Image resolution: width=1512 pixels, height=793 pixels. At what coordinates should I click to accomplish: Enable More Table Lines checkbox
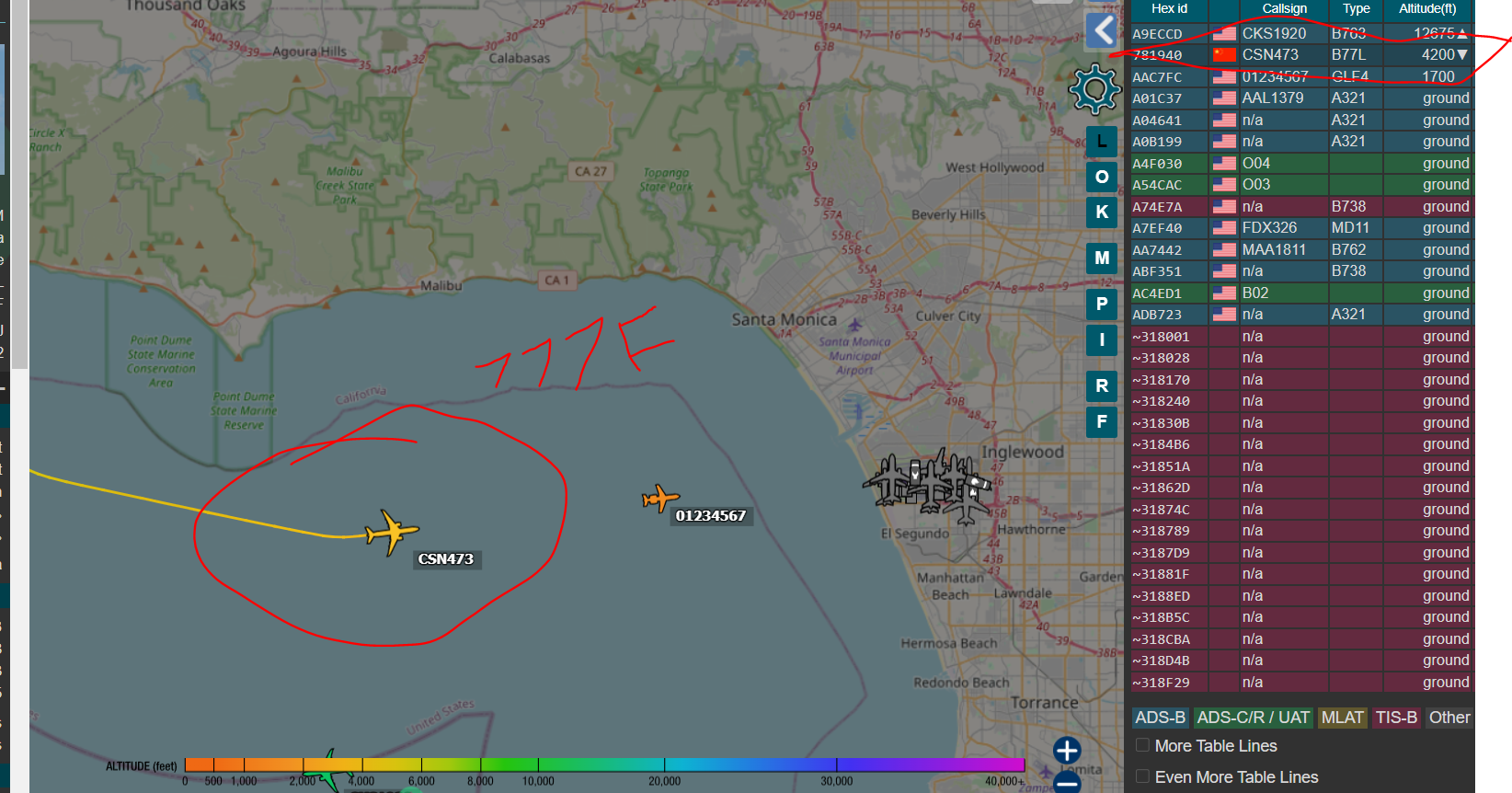pos(1142,745)
